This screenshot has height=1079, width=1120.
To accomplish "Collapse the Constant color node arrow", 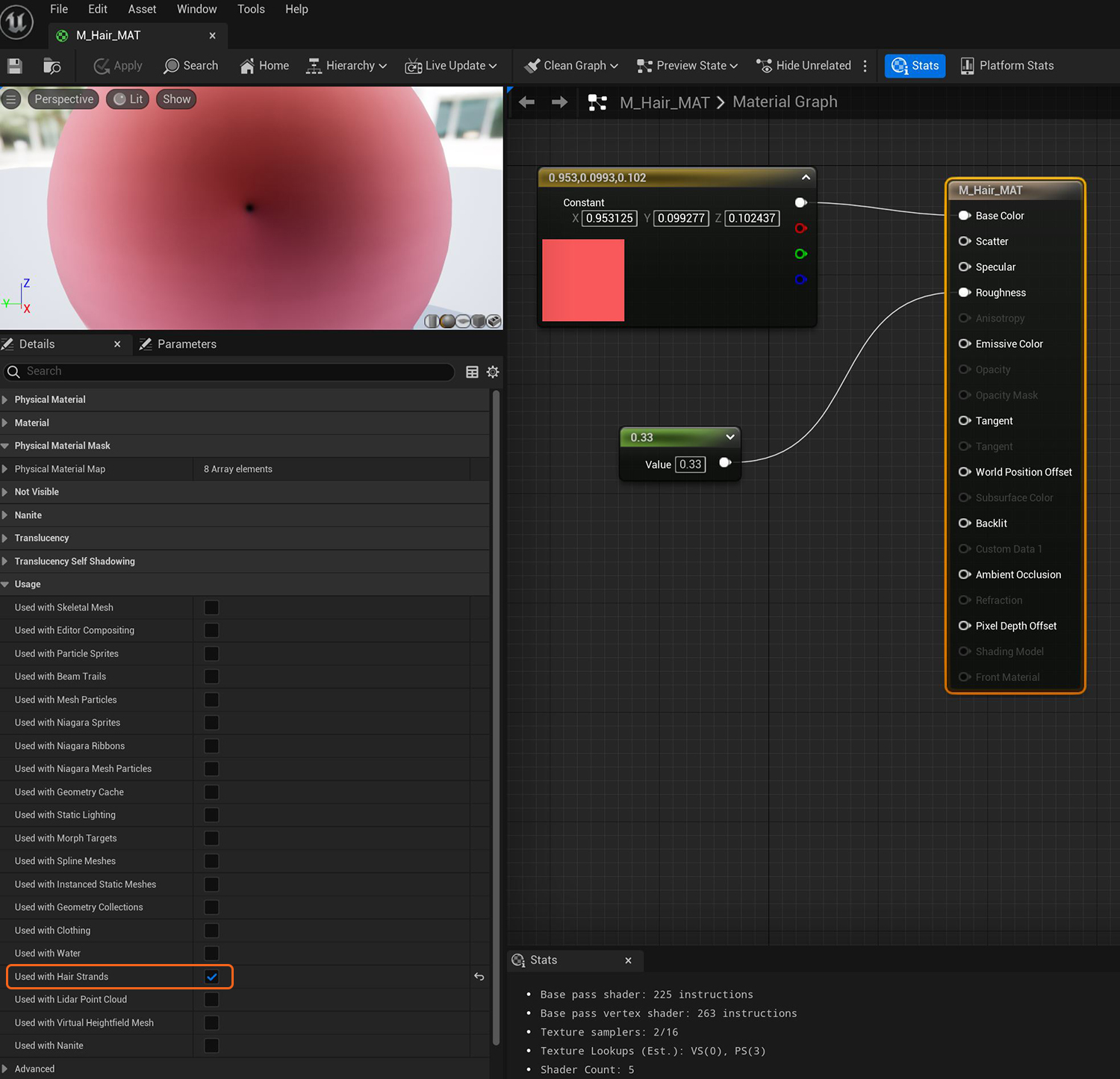I will pos(806,178).
